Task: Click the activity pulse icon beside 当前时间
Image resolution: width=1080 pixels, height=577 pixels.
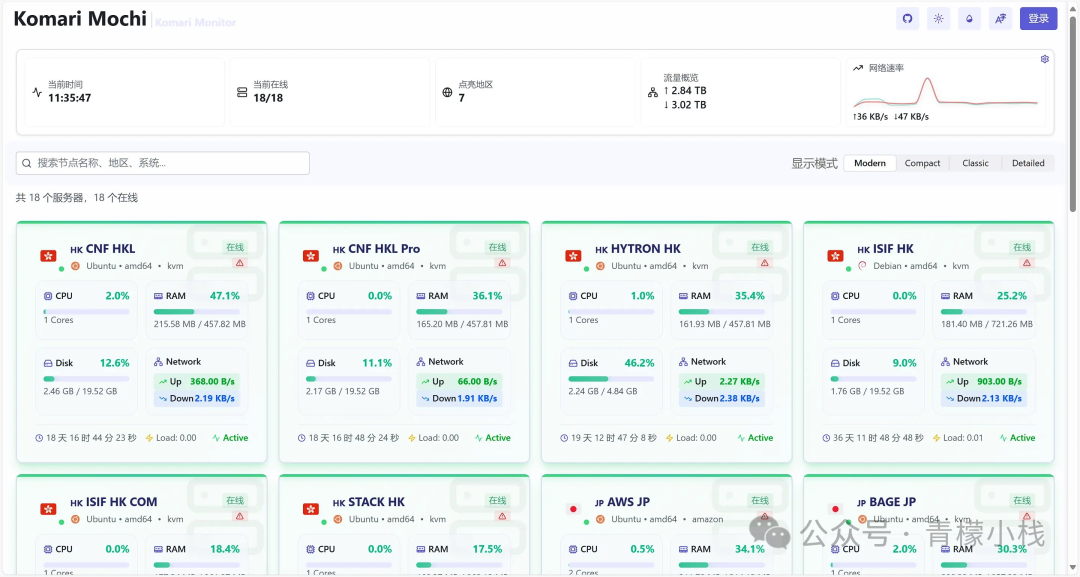Action: pyautogui.click(x=37, y=92)
